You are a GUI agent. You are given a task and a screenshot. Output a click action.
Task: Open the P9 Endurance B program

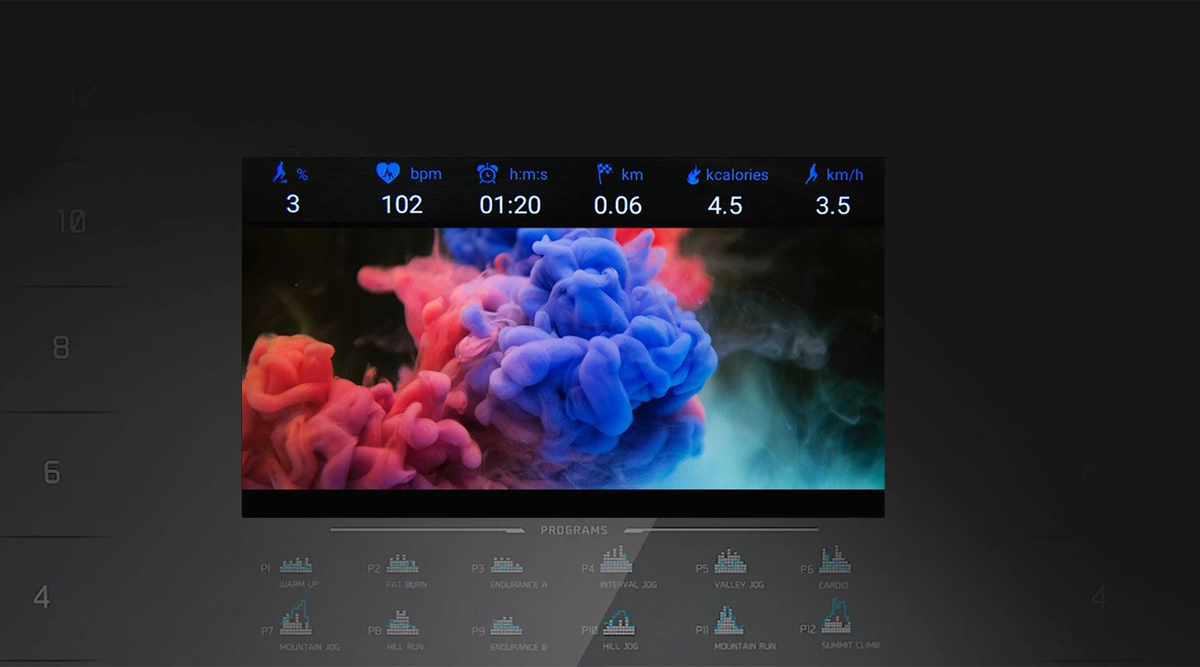tap(506, 625)
